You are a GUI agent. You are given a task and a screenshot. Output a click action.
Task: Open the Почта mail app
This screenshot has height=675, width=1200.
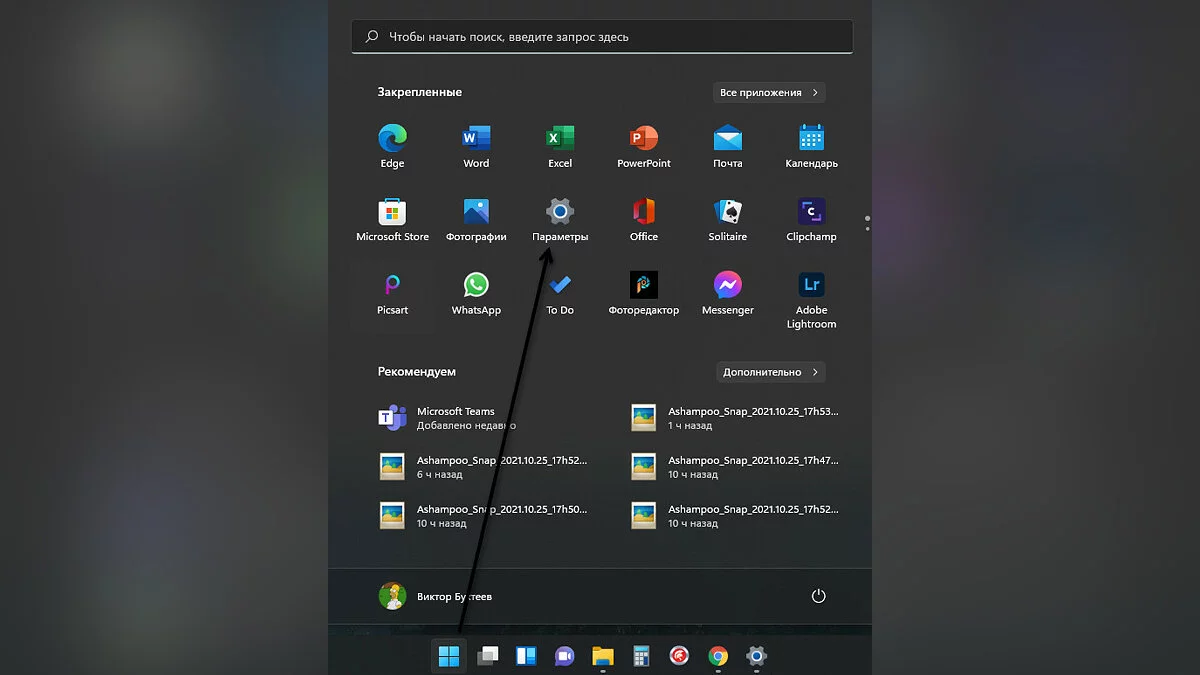[x=728, y=147]
